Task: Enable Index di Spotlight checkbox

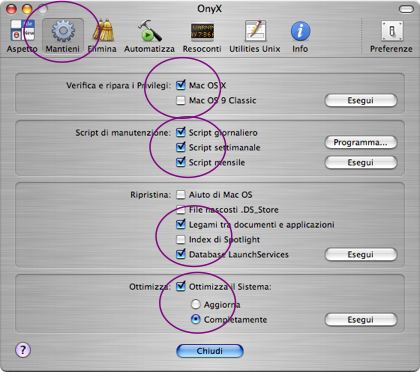Action: click(181, 239)
